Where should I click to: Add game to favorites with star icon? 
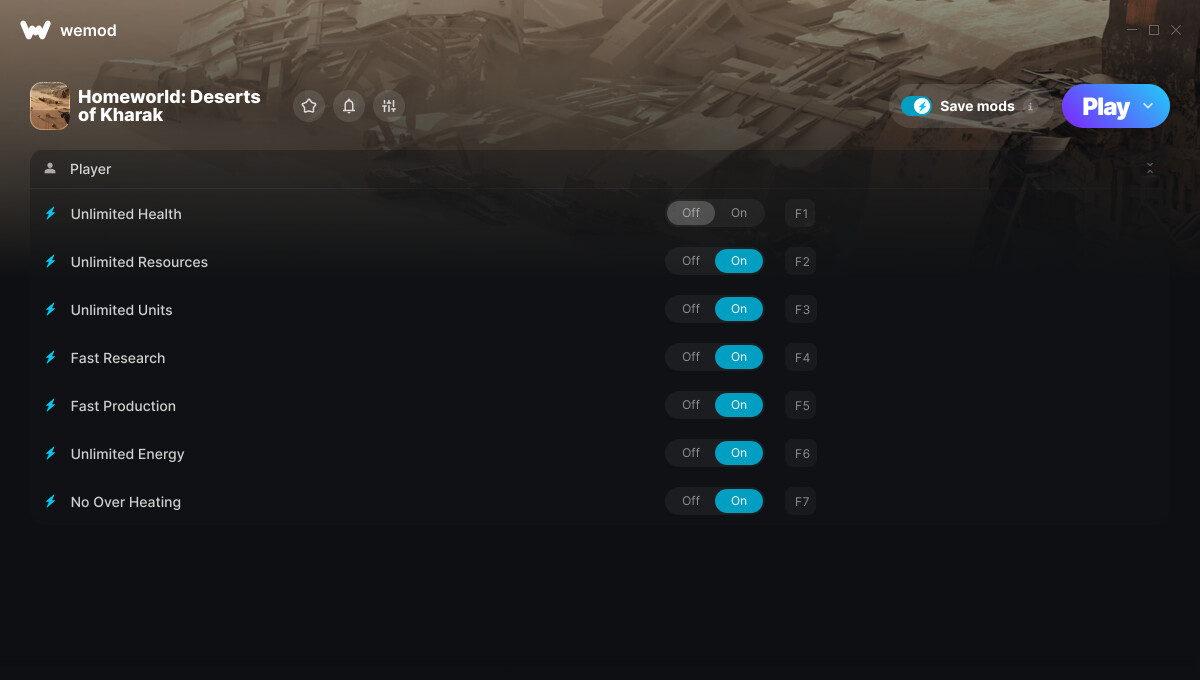309,106
